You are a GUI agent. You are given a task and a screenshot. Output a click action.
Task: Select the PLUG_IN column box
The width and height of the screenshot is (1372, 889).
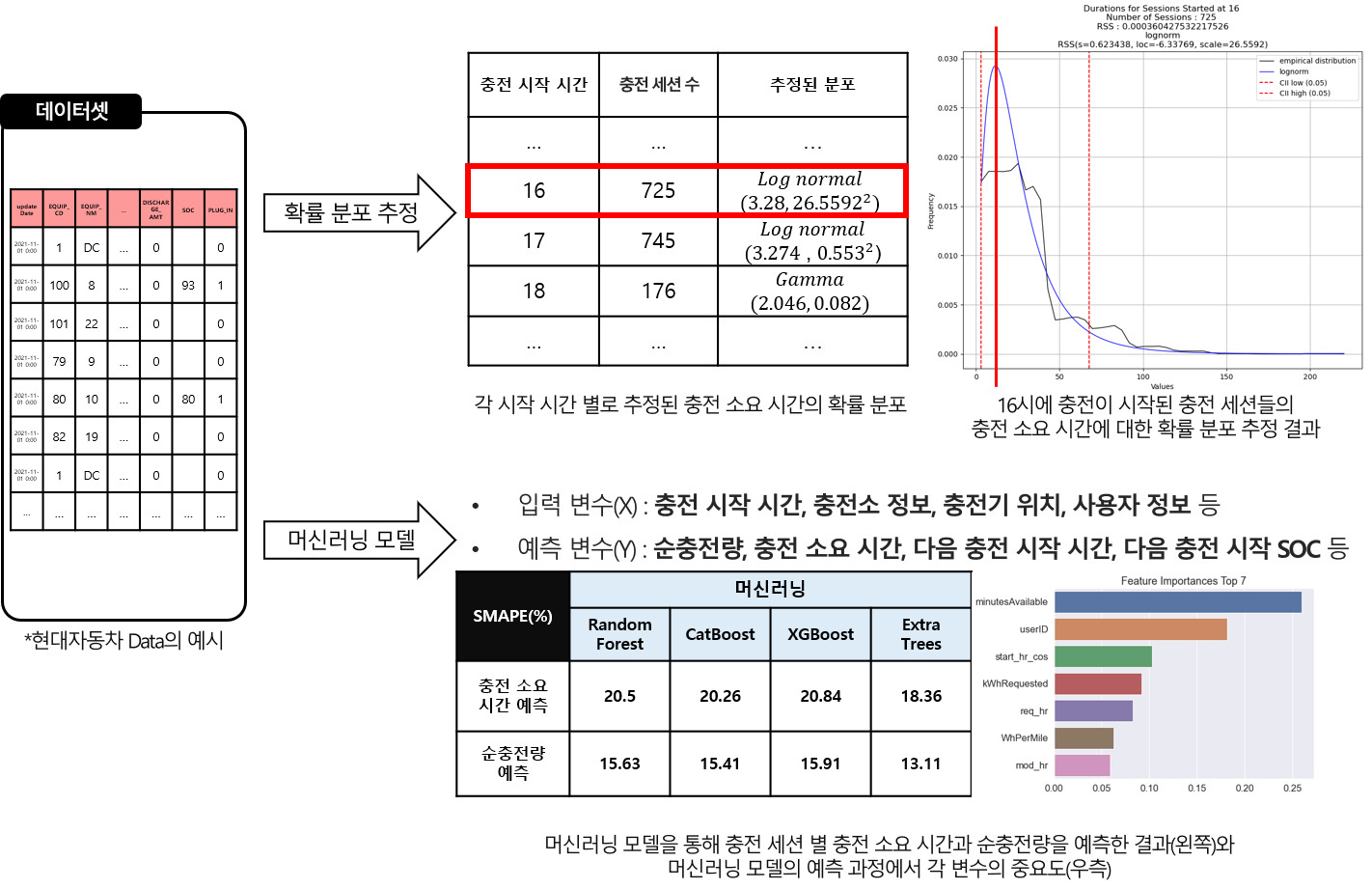point(220,208)
